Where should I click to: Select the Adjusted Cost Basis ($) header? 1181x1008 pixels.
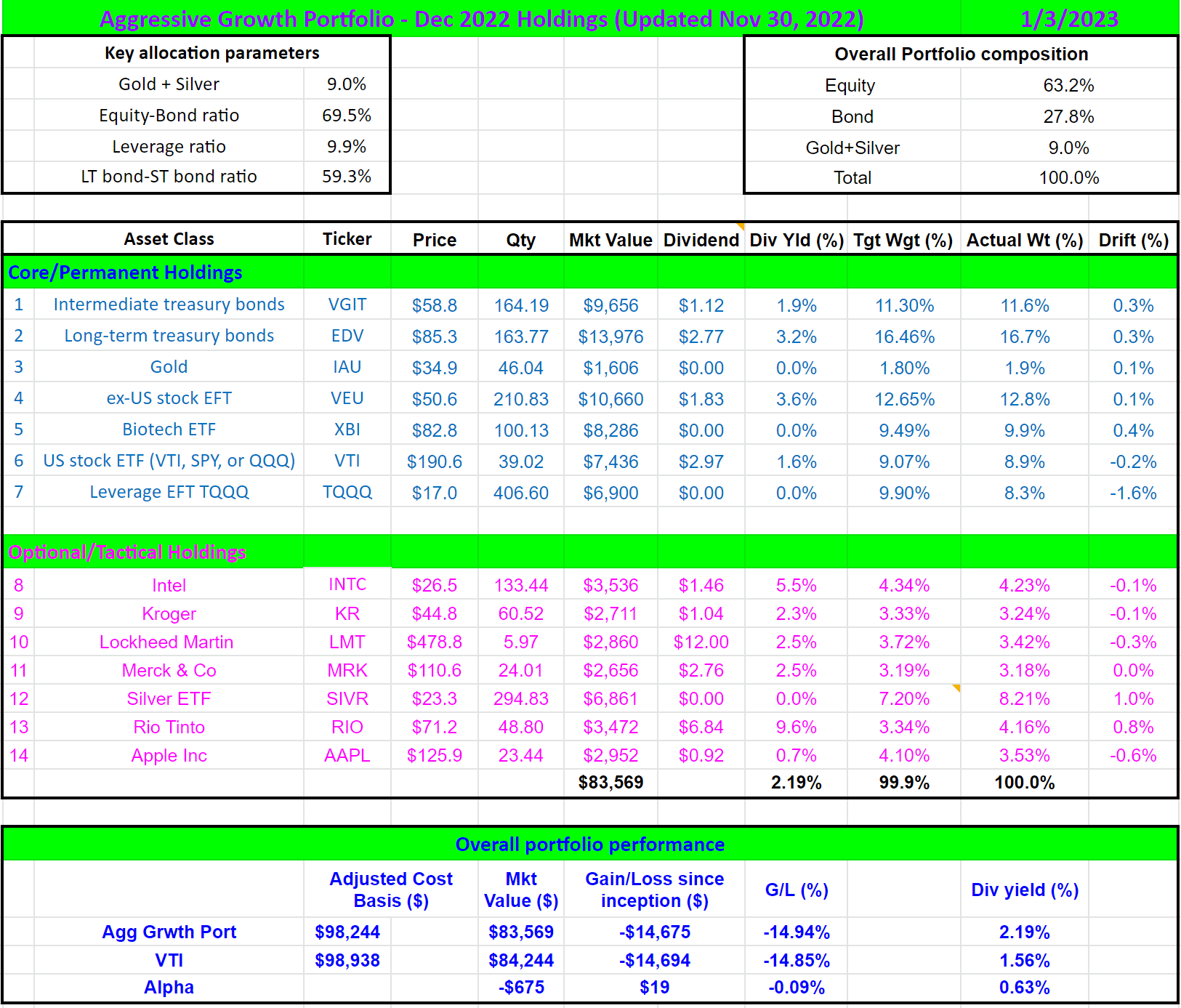click(391, 890)
